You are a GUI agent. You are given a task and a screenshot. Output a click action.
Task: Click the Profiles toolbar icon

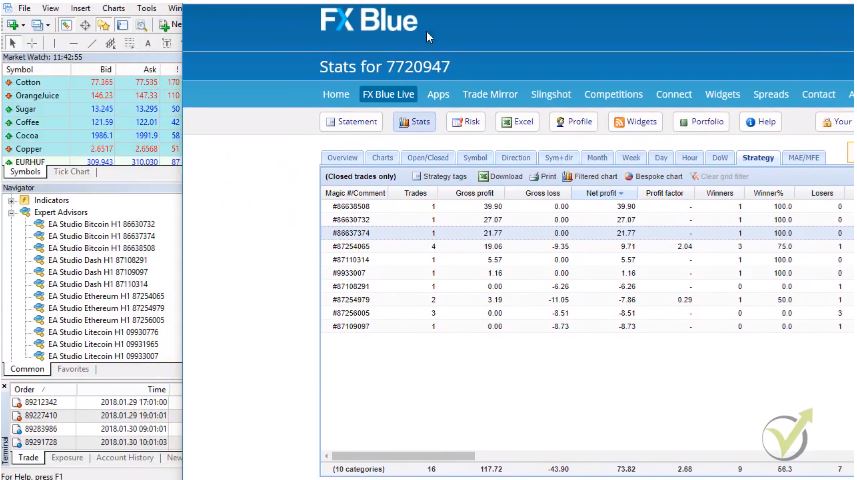pos(37,25)
